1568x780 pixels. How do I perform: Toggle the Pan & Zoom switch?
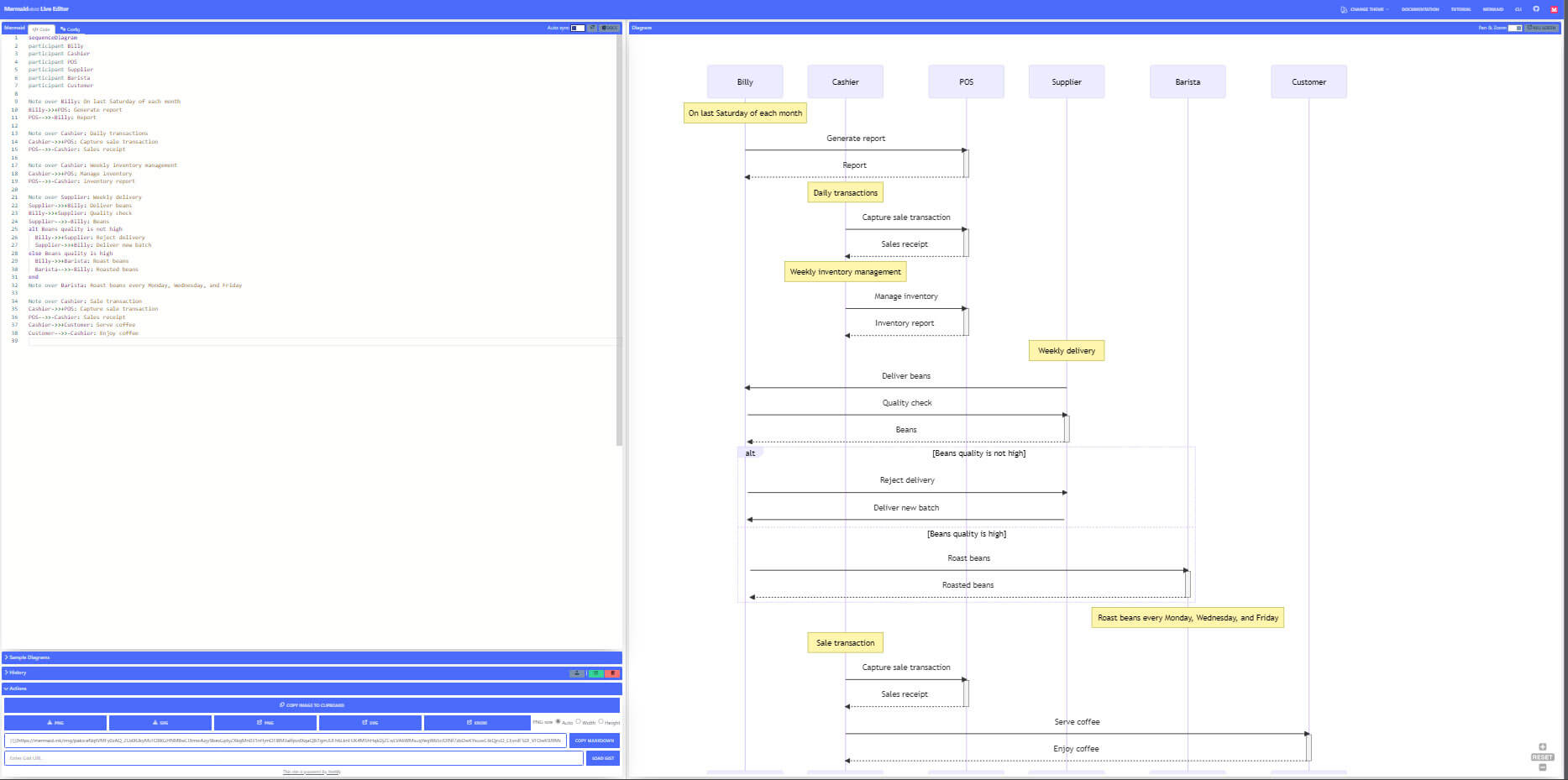click(1515, 28)
